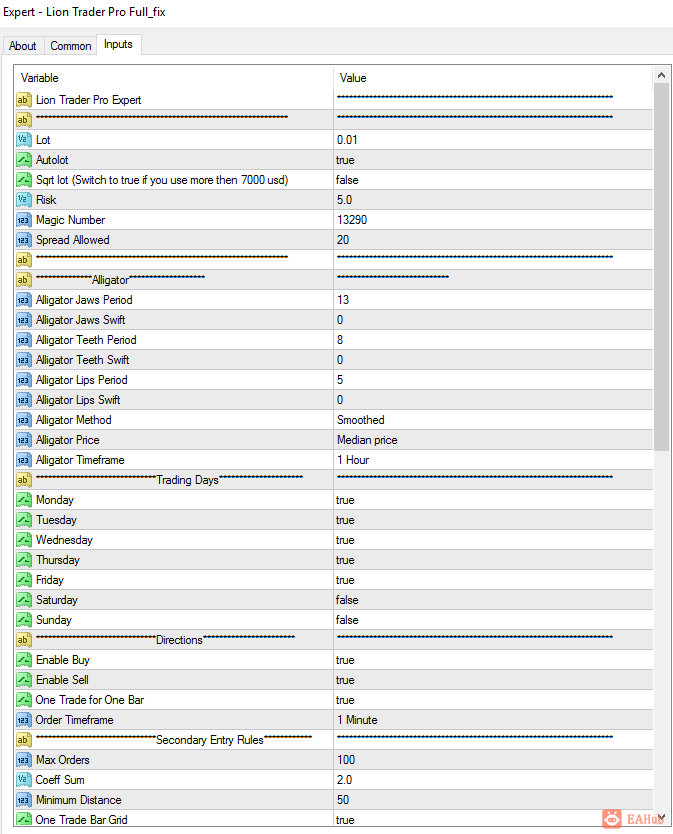The image size is (673, 834).
Task: Click the scrollbar down arrow
Action: (661, 817)
